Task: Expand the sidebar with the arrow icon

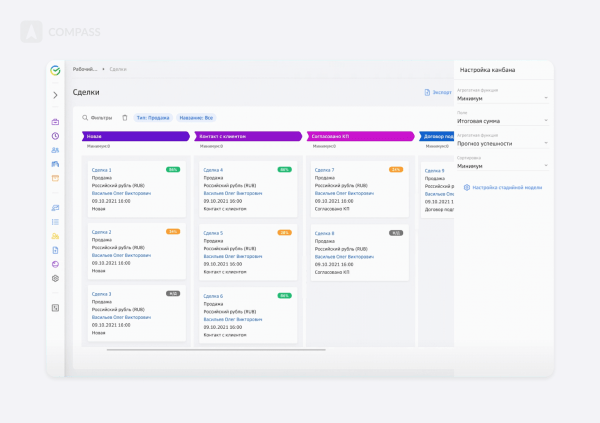Action: [55, 95]
